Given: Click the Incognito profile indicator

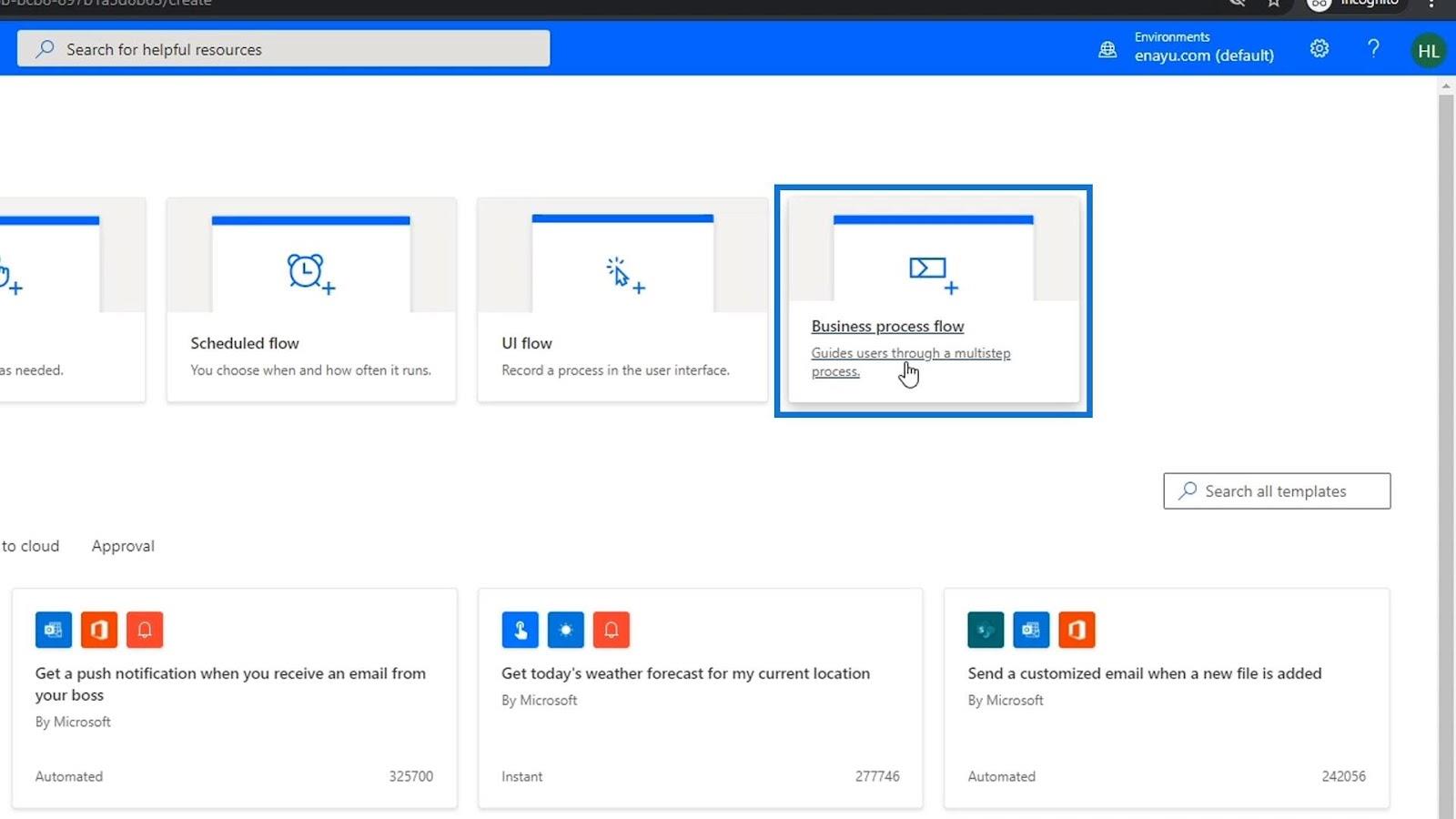Looking at the screenshot, I should point(1356,4).
